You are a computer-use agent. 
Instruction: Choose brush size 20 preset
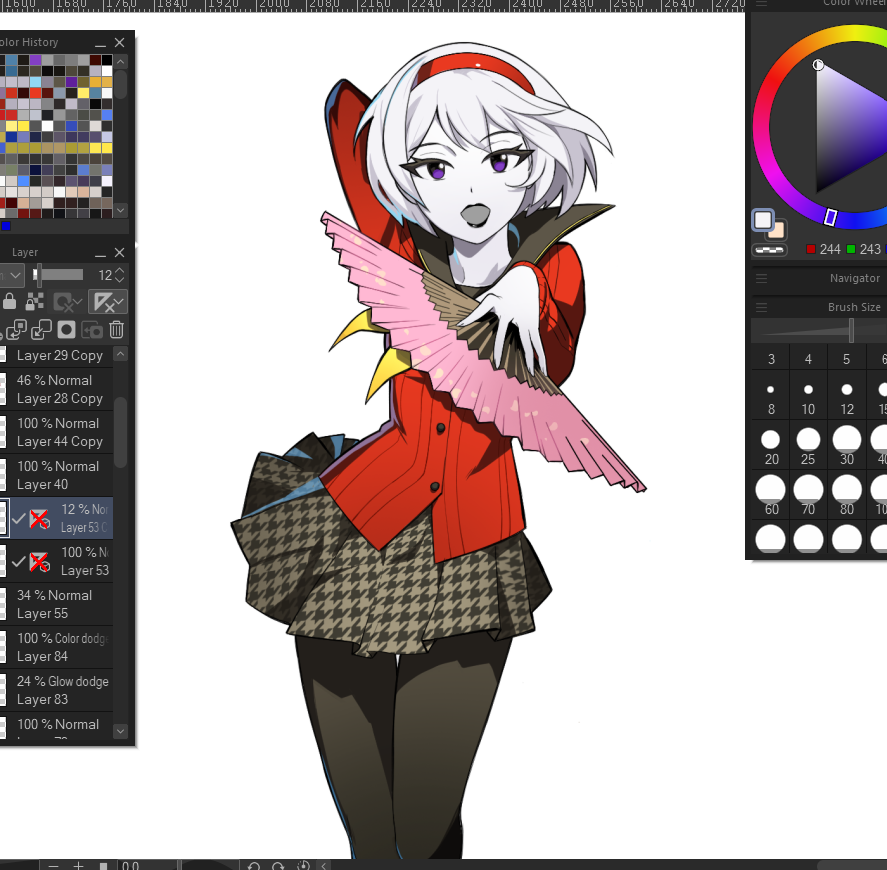(770, 446)
